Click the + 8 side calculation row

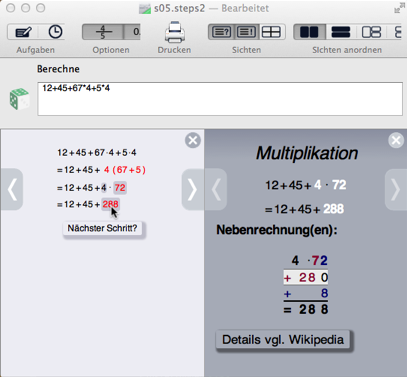[306, 293]
